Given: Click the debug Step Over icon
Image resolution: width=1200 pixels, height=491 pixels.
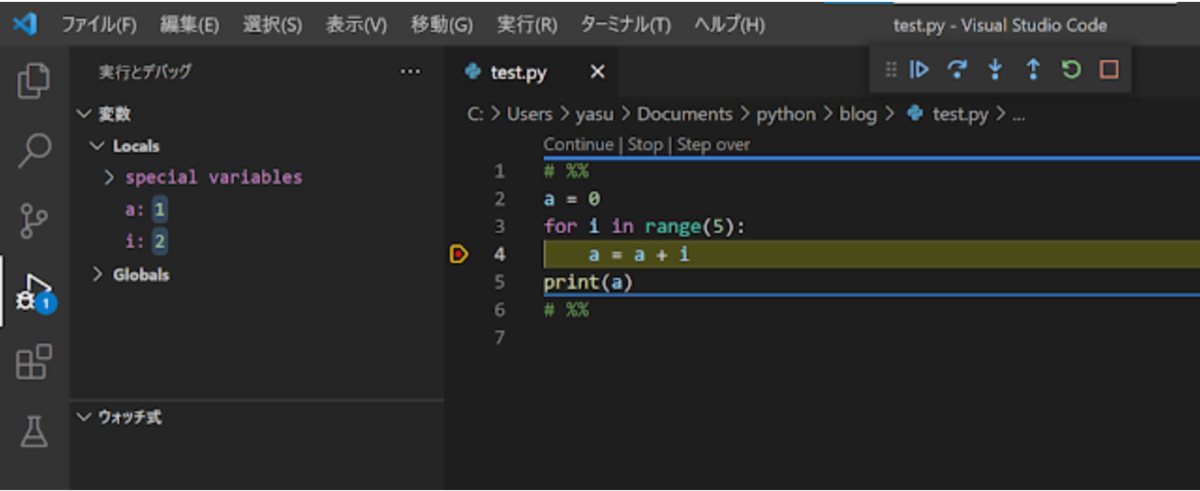Looking at the screenshot, I should pyautogui.click(x=957, y=70).
